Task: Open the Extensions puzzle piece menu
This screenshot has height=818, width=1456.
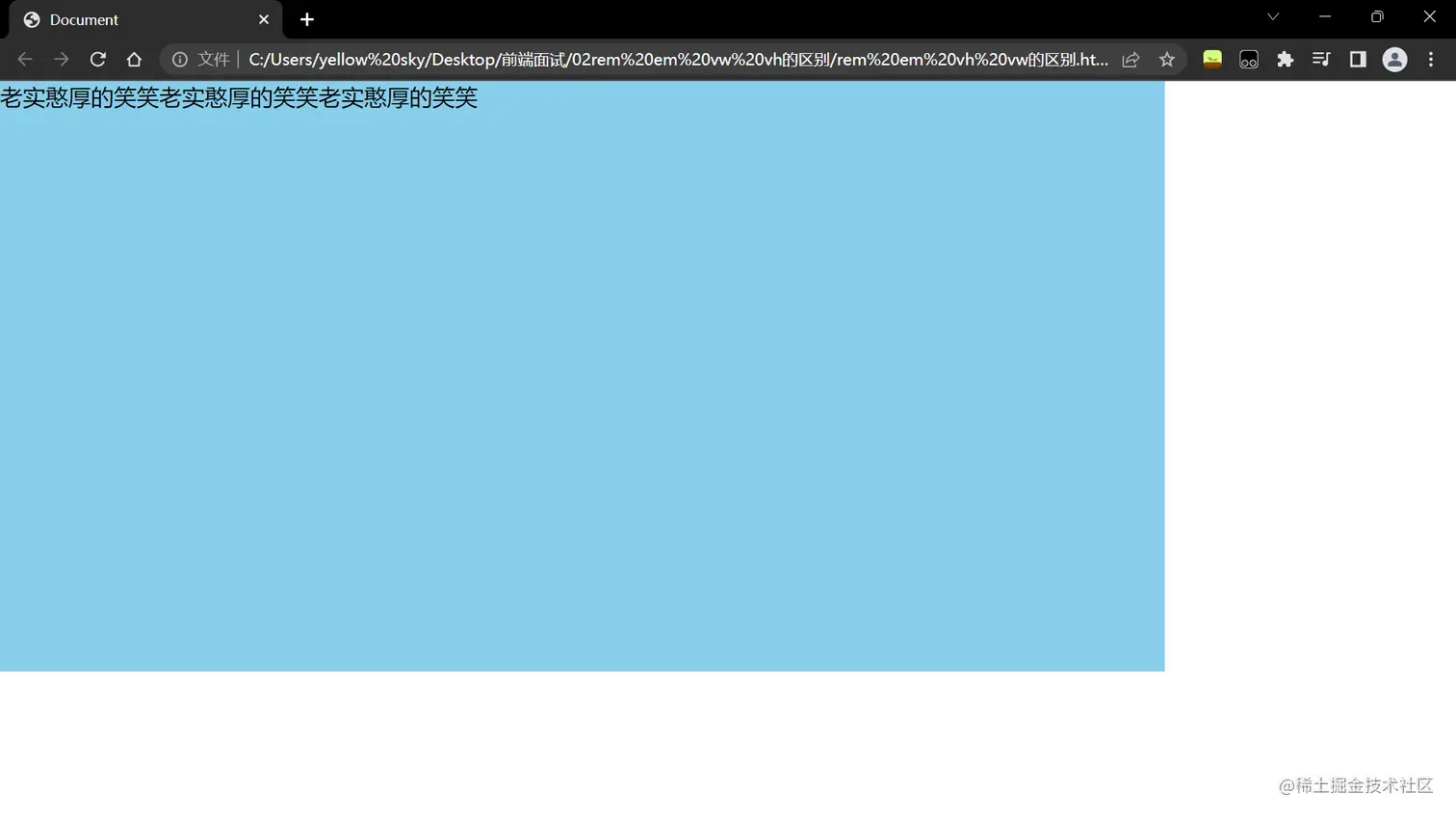Action: point(1285,60)
